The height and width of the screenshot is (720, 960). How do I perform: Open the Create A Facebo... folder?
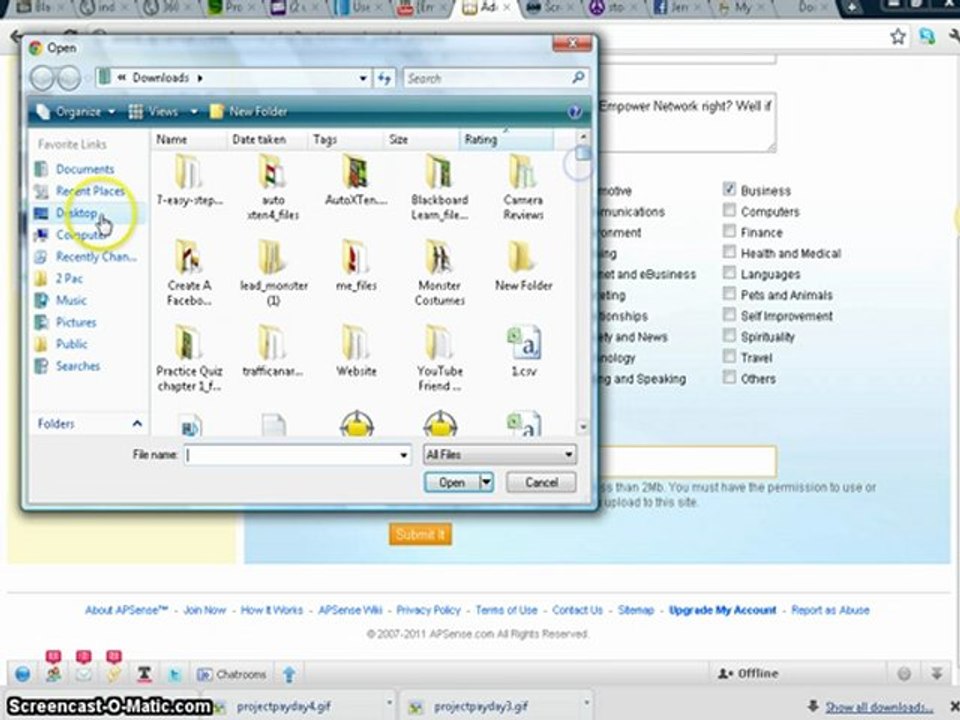tap(189, 273)
